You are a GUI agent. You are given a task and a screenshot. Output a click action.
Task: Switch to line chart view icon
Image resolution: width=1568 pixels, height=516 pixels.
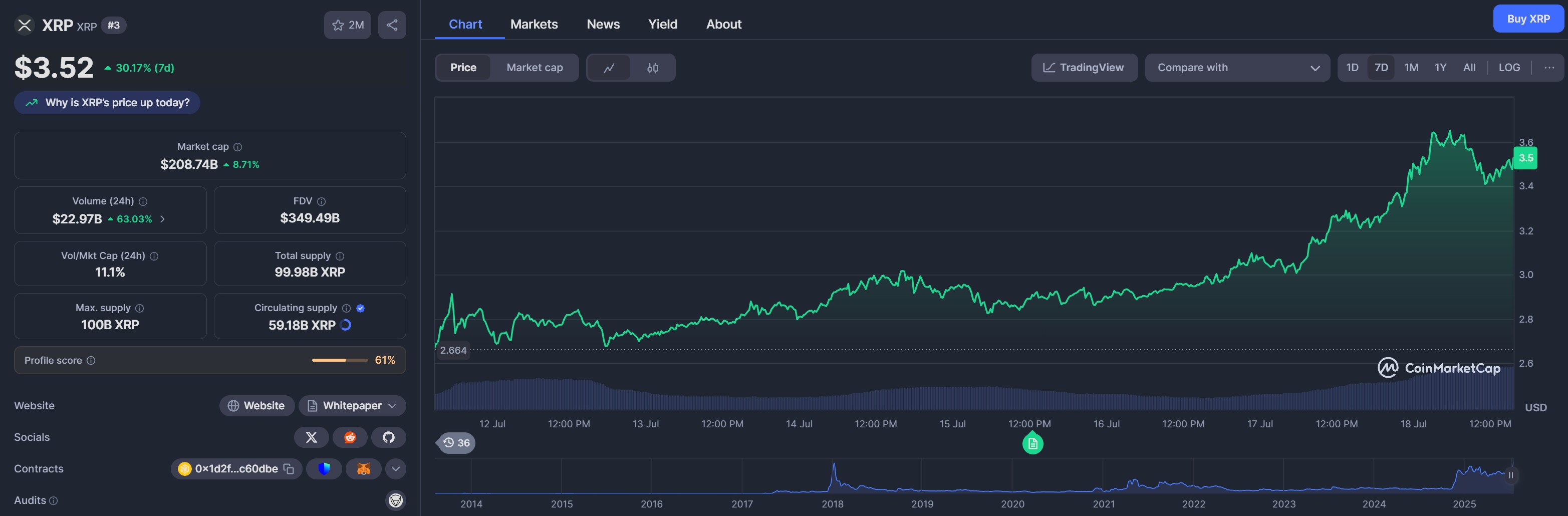[x=609, y=68]
